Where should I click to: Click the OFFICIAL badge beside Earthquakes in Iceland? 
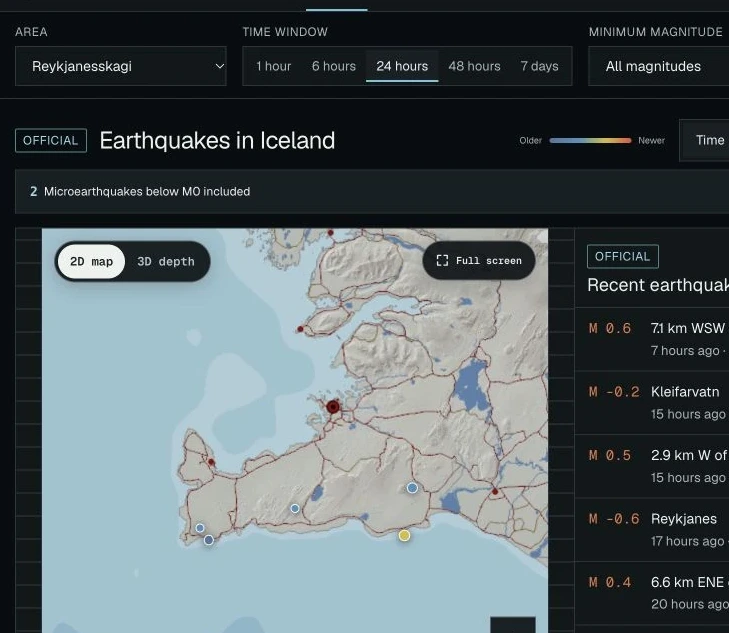pyautogui.click(x=51, y=140)
